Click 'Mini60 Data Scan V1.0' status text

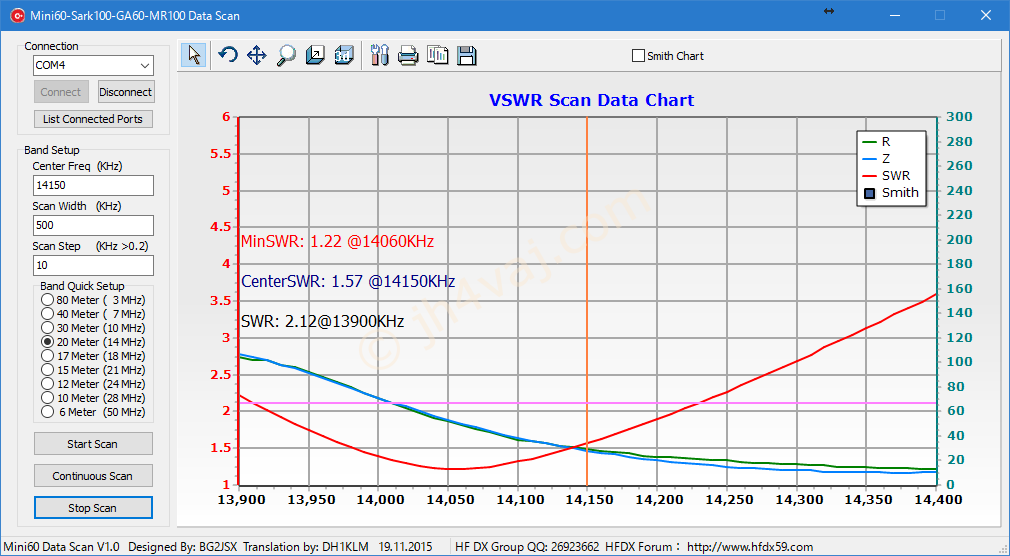pos(61,547)
